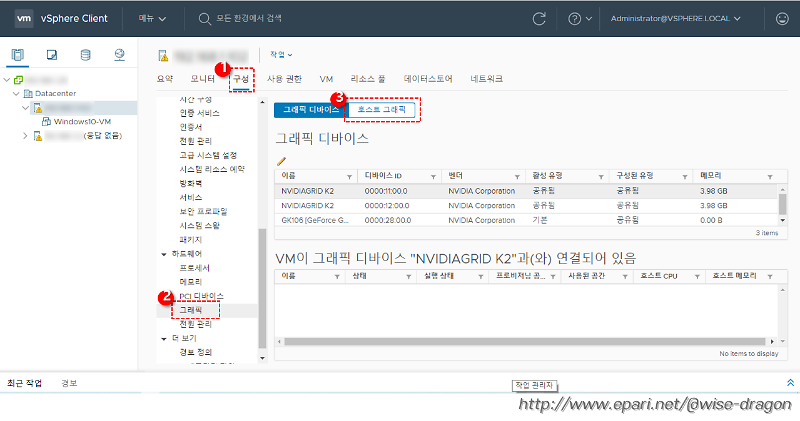Filter the 메모리 column
Screen dimensions: 800x421
770,177
